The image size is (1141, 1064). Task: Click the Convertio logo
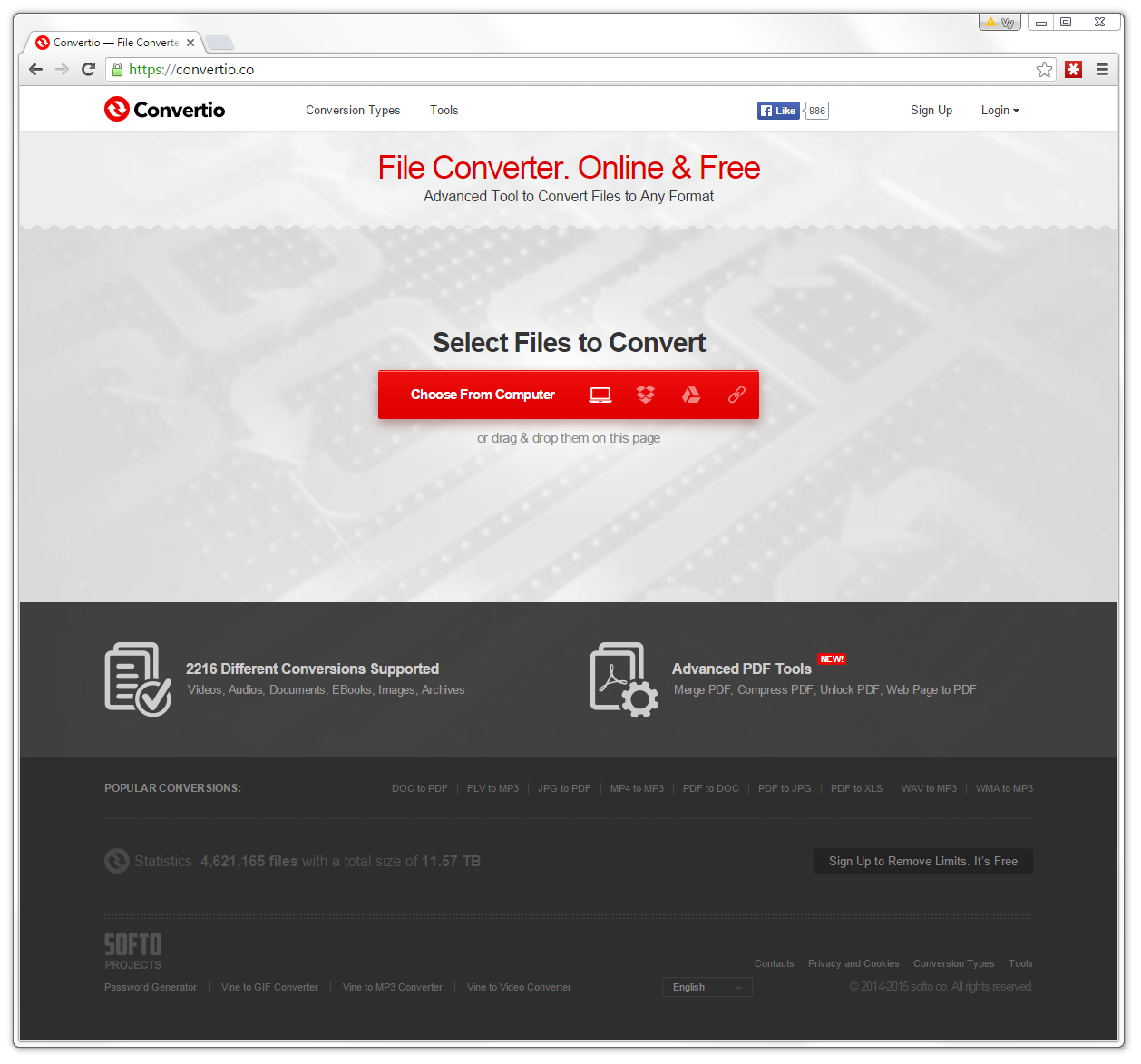click(x=164, y=109)
